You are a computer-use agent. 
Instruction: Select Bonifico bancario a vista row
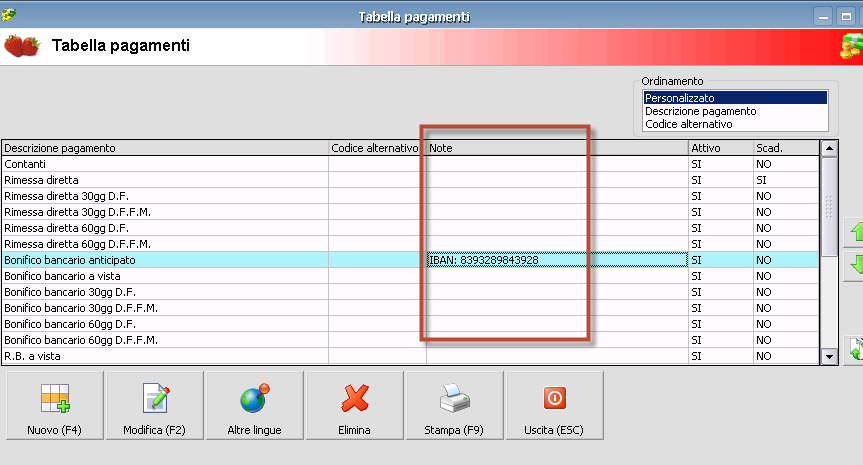(x=410, y=276)
